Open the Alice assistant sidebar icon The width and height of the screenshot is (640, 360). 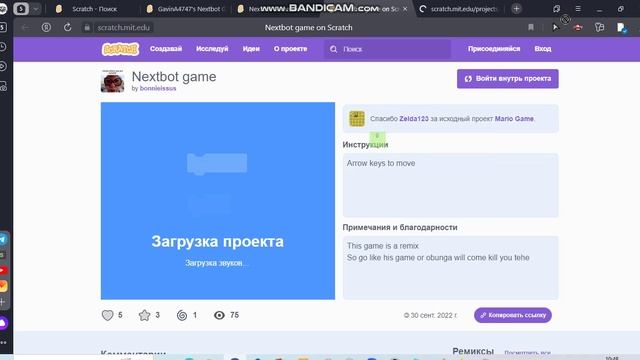point(3,323)
